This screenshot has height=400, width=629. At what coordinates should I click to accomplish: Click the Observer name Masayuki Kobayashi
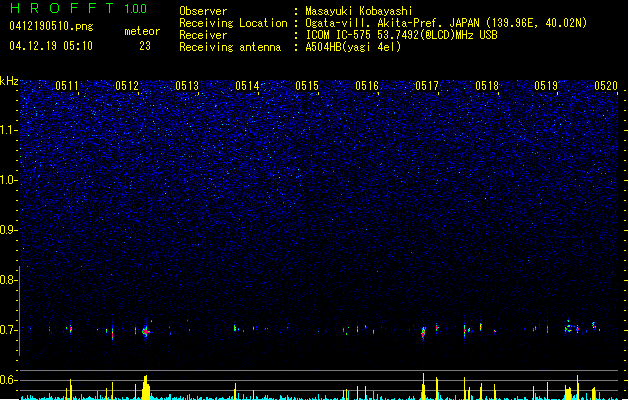[x=359, y=11]
